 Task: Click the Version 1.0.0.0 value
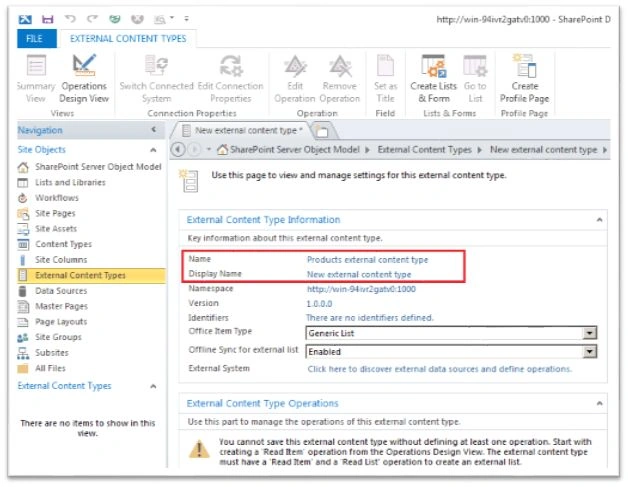click(x=319, y=304)
